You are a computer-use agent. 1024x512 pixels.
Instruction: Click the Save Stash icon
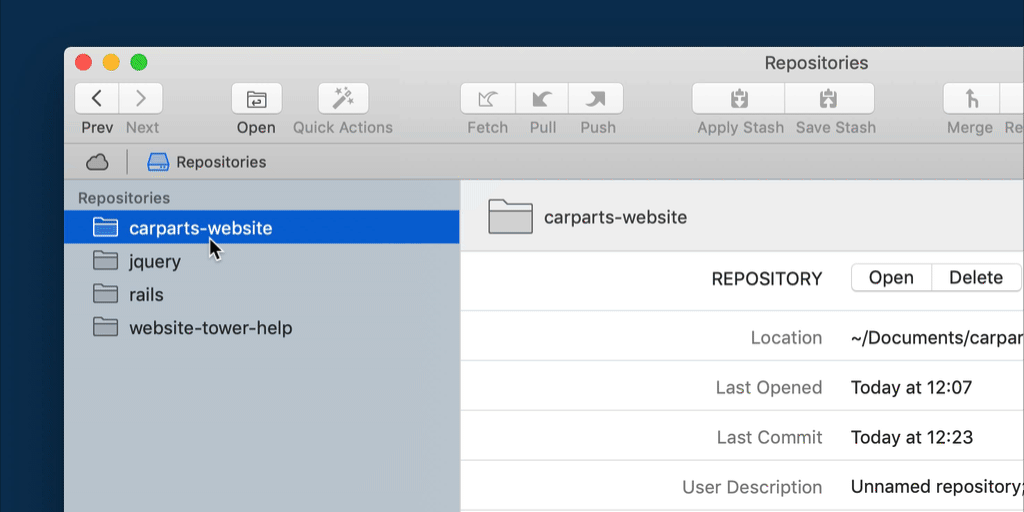[829, 98]
